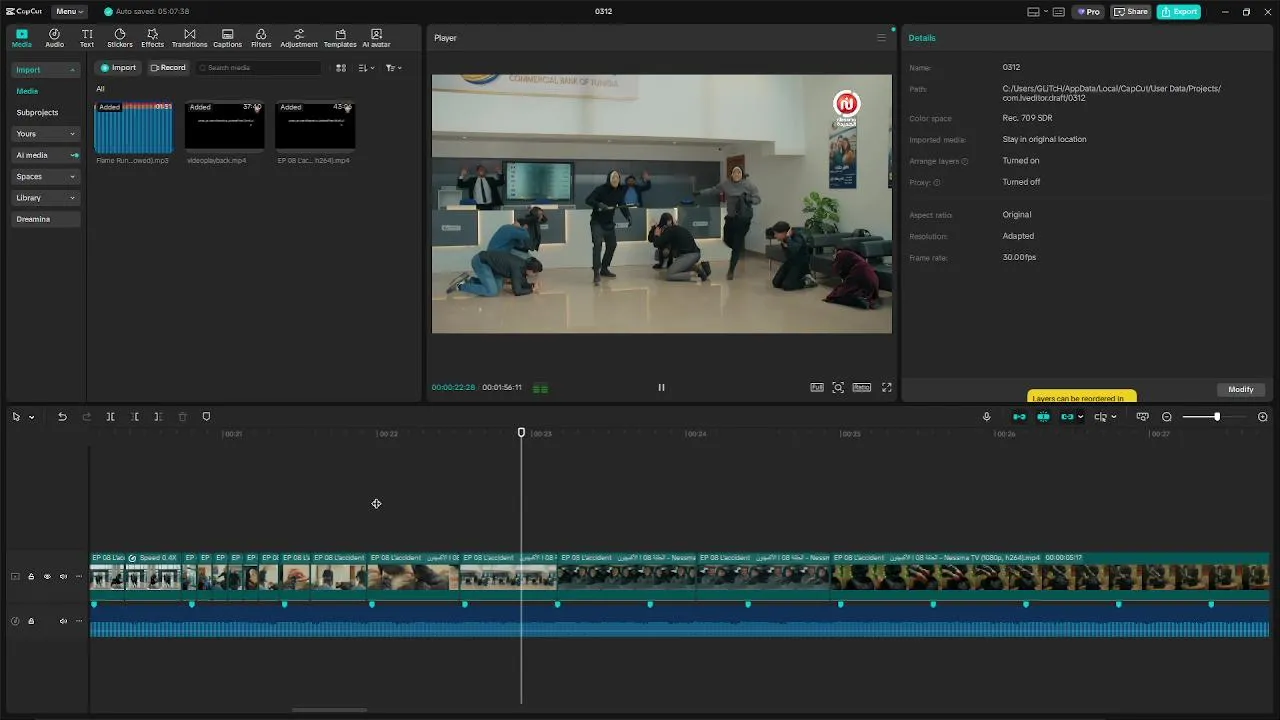This screenshot has width=1280, height=720.
Task: Click the Share button
Action: click(x=1131, y=12)
